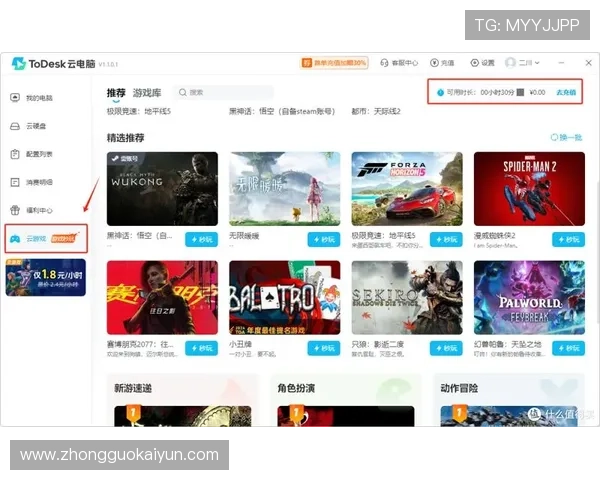Close the ToDesk window
Image resolution: width=600 pixels, height=480 pixels.
[589, 63]
